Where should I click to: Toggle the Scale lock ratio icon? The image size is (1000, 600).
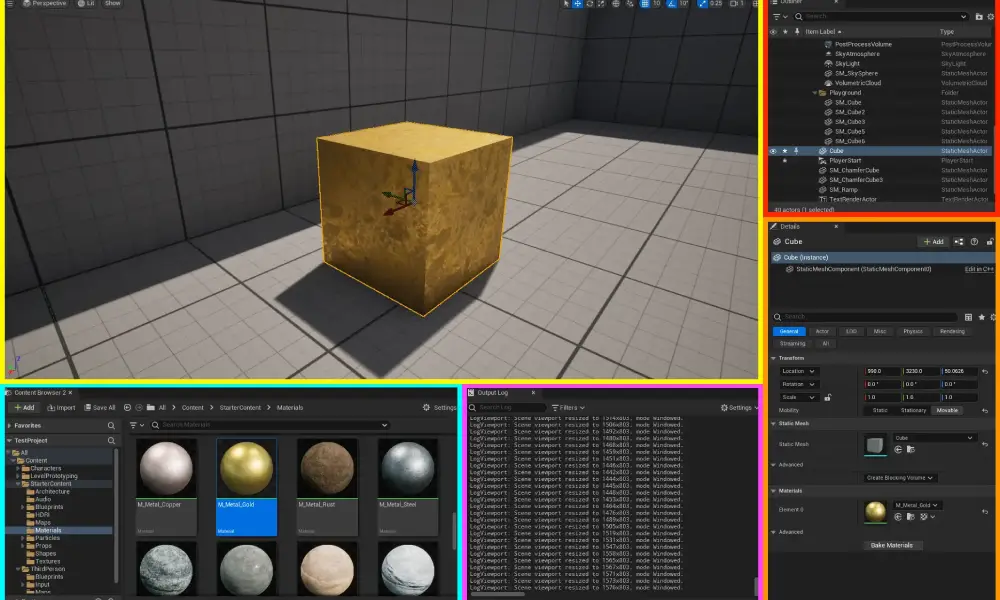pyautogui.click(x=828, y=397)
